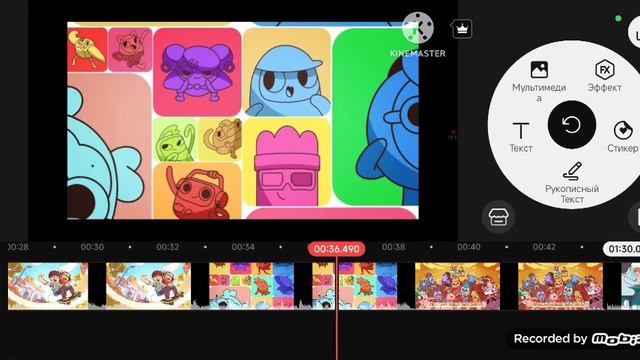The image size is (640, 360).
Task: Tap the 00:30 ruler mark
Action: (92, 247)
